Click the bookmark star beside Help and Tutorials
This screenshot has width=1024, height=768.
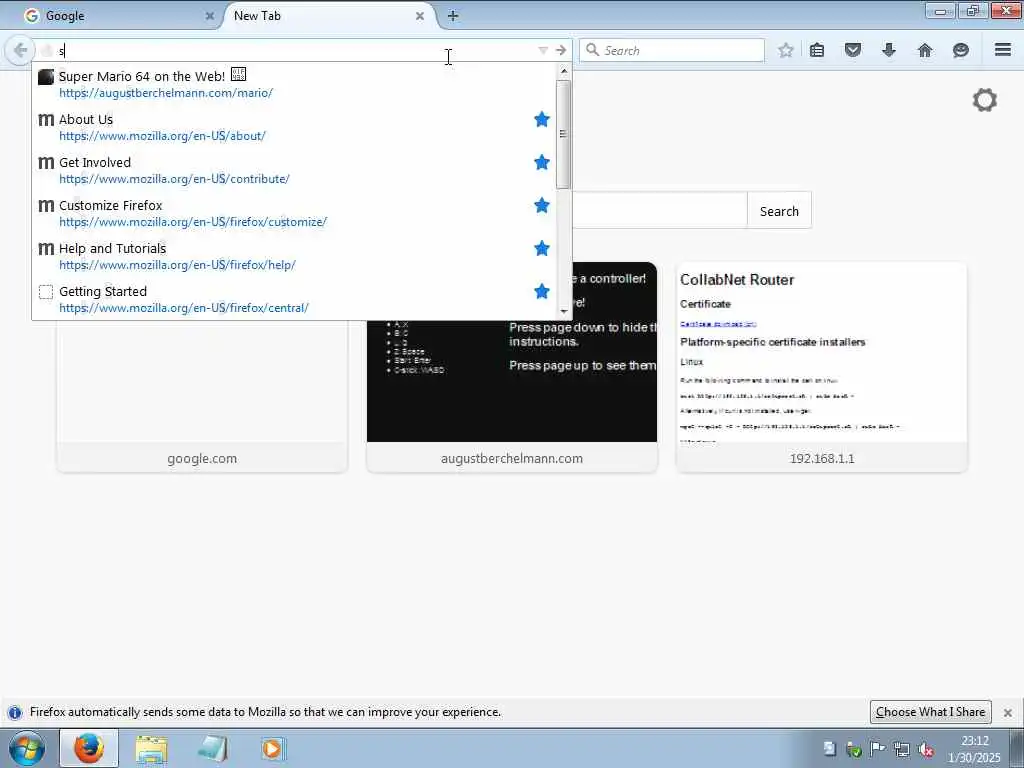[541, 249]
